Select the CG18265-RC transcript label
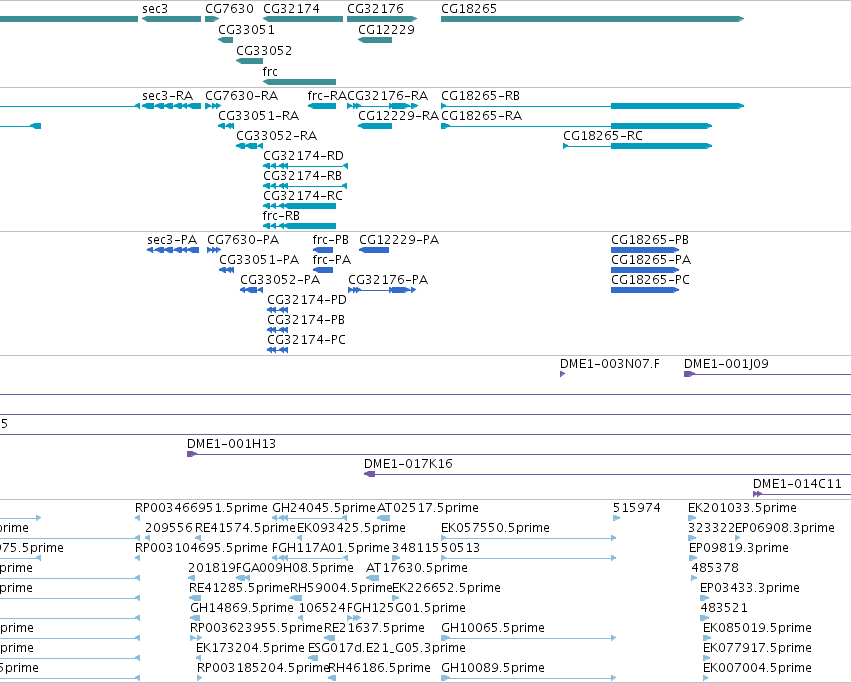The width and height of the screenshot is (851, 683). coord(603,136)
